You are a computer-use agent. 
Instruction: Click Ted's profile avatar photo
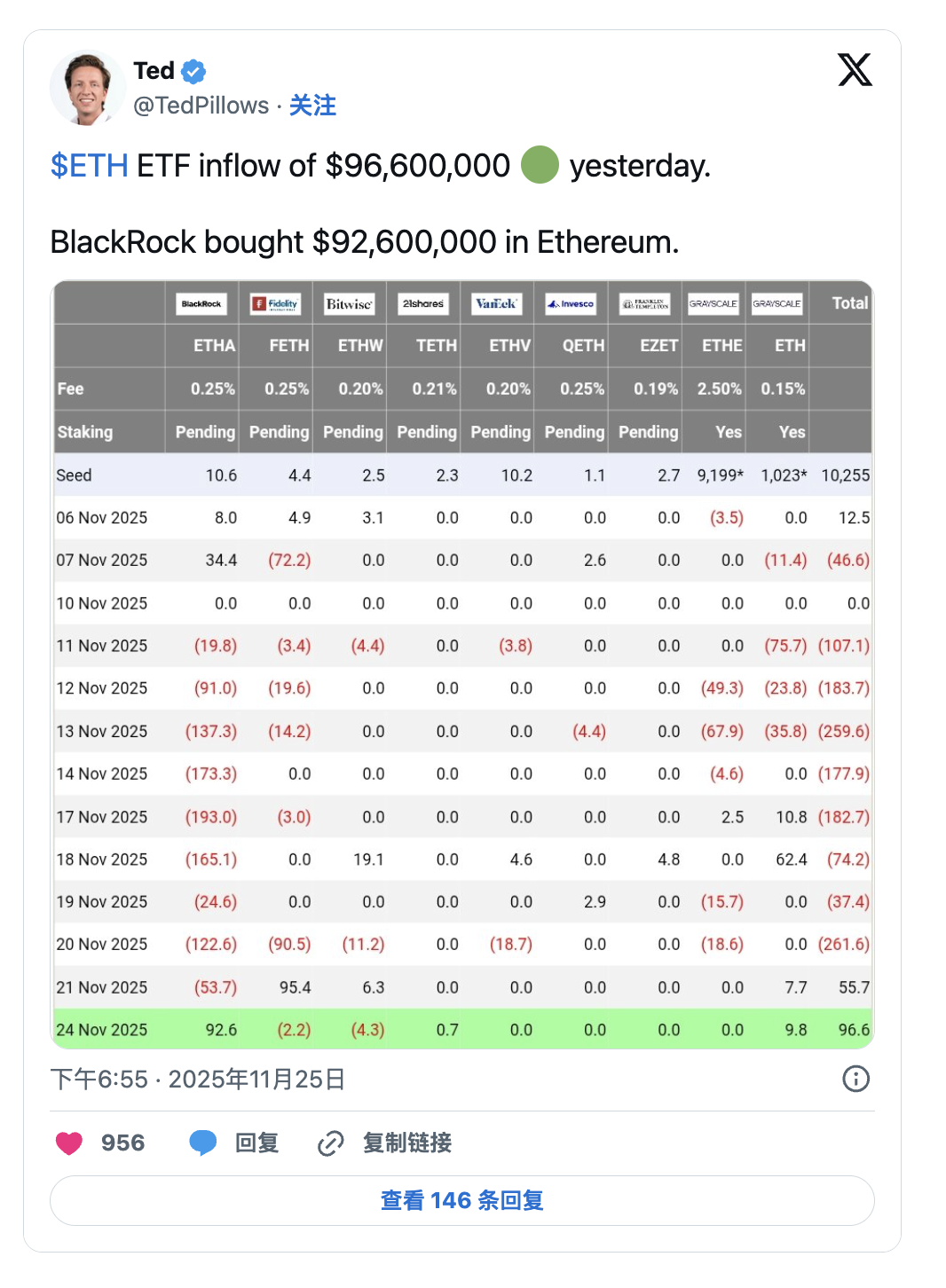tap(86, 87)
